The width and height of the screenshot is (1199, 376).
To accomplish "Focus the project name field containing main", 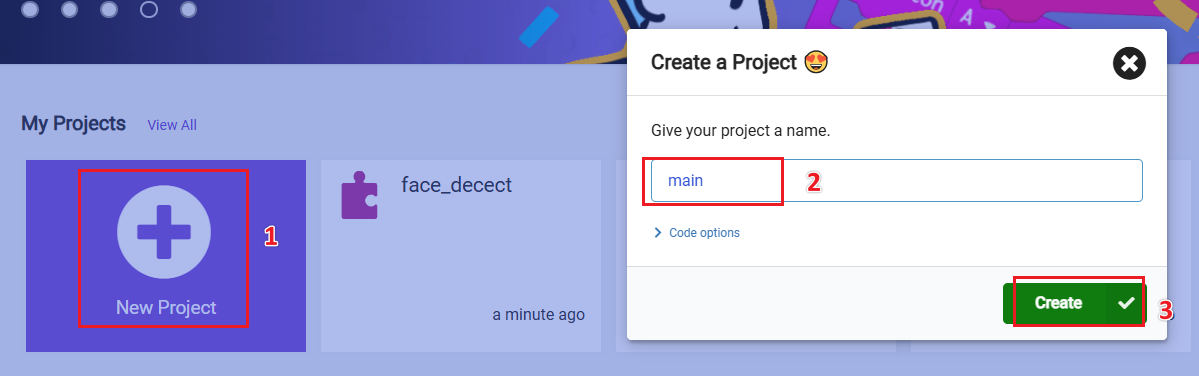I will (896, 180).
